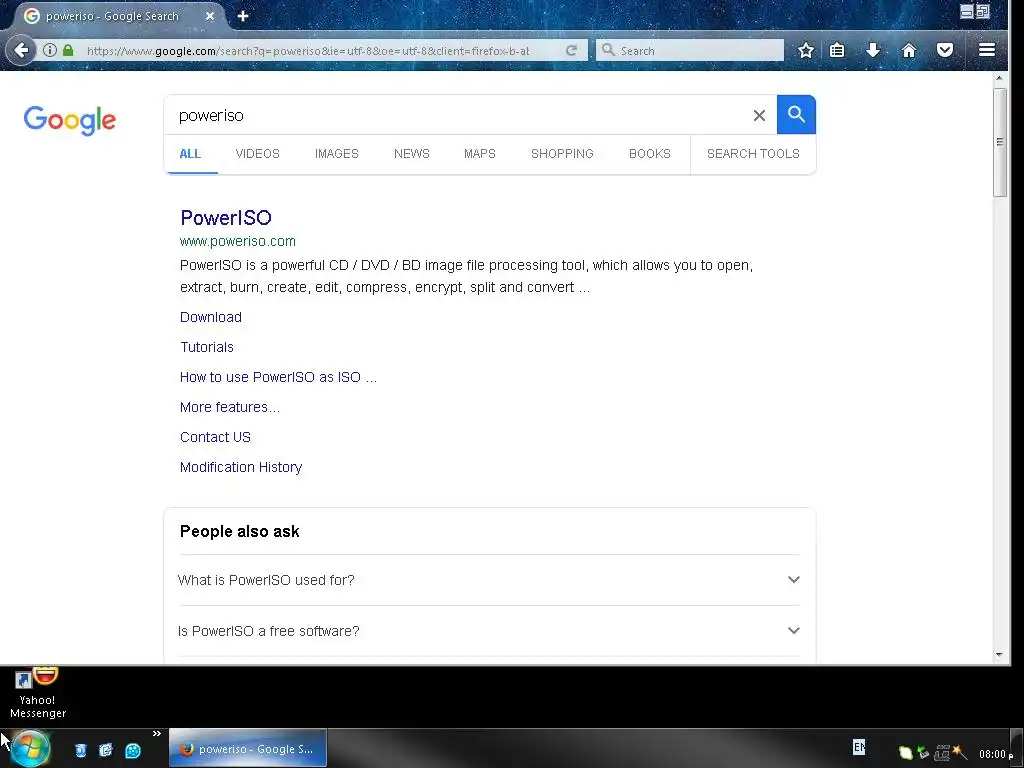The width and height of the screenshot is (1024, 768).
Task: Close the poweriso Google Search tab
Action: [x=210, y=16]
